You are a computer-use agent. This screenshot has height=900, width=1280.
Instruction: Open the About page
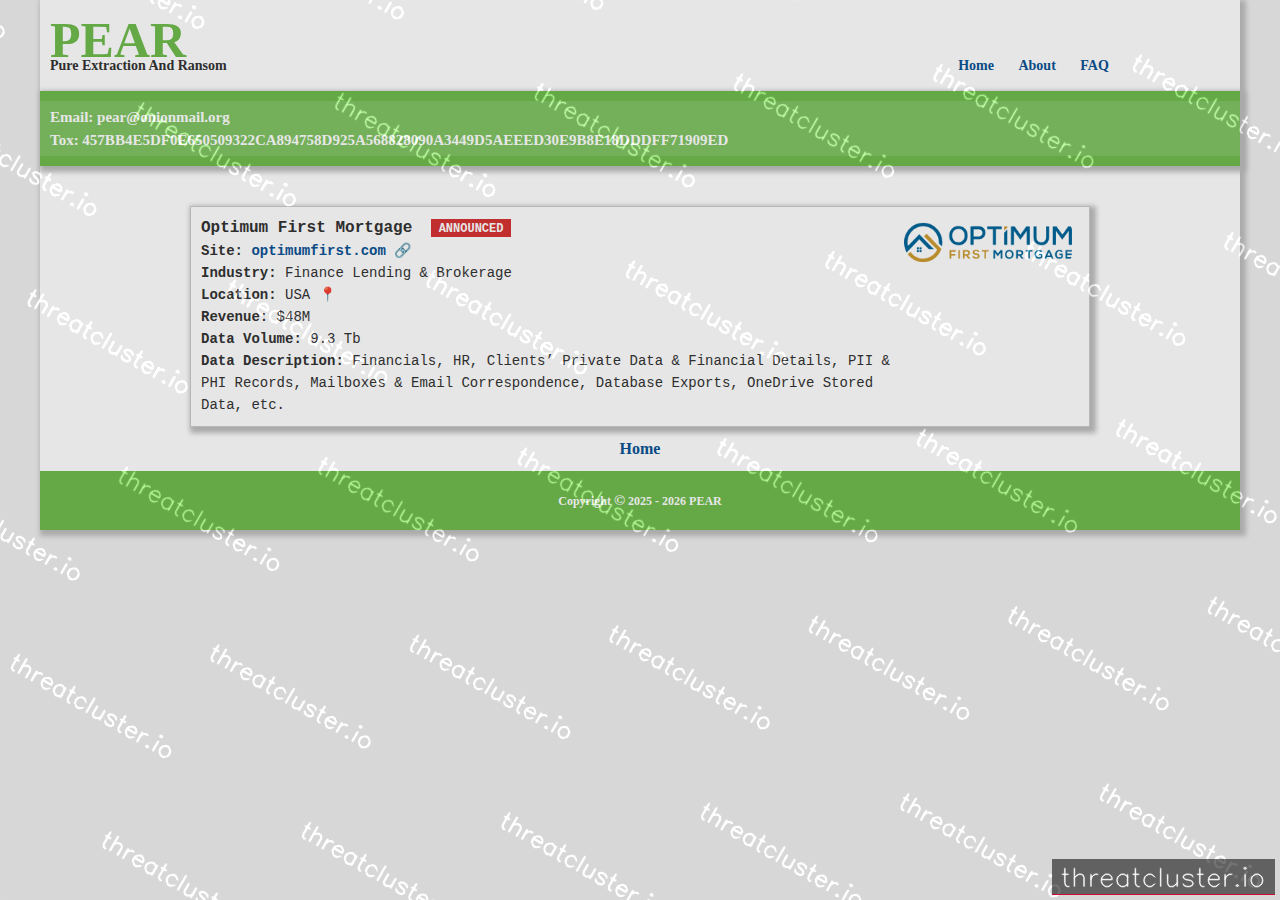pos(1037,66)
